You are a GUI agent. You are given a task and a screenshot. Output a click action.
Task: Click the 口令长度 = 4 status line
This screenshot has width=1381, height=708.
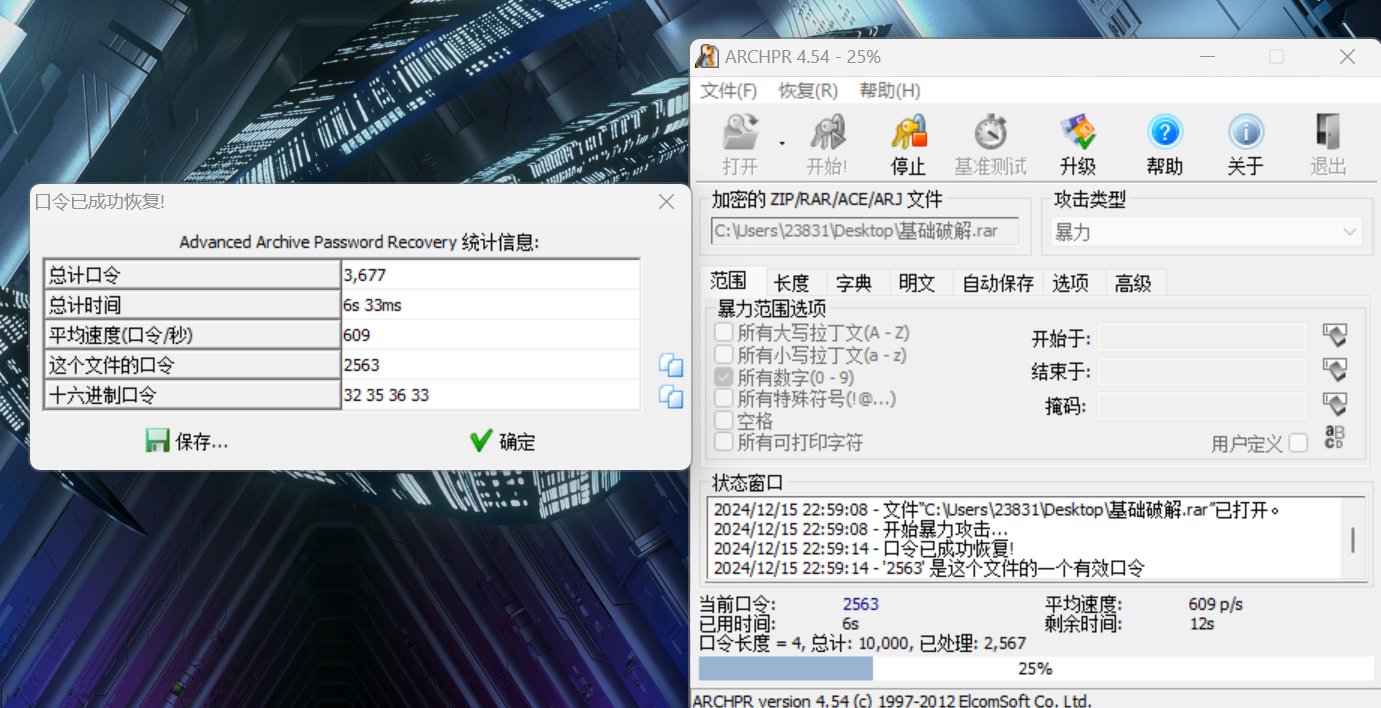click(862, 643)
